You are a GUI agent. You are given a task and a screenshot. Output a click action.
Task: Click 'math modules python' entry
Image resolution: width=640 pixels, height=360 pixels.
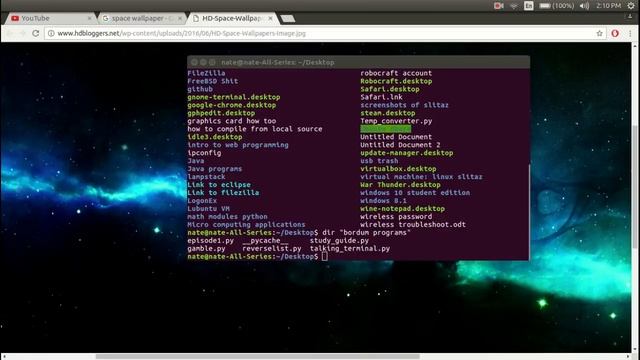point(227,216)
